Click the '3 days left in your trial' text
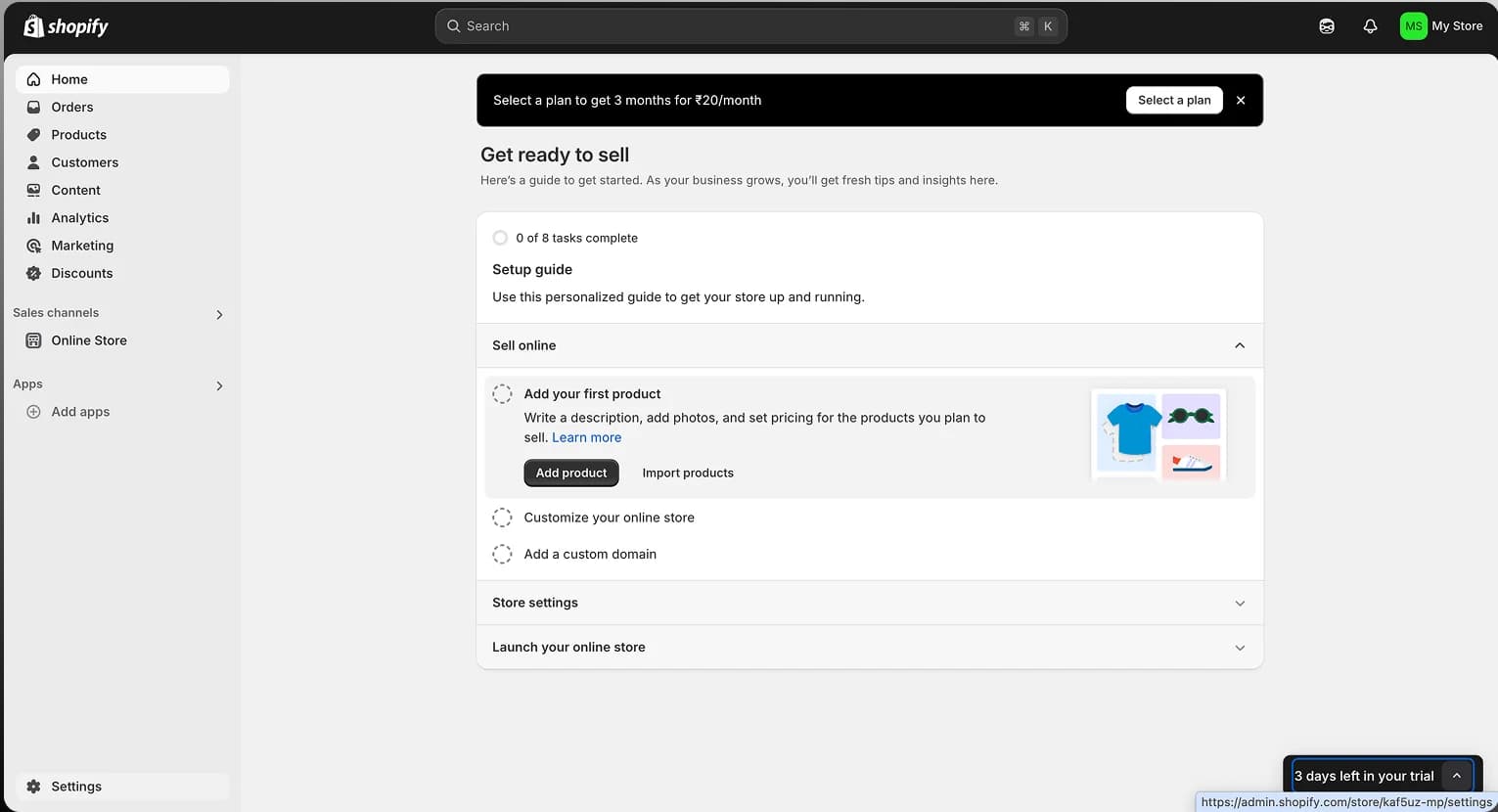Image resolution: width=1498 pixels, height=812 pixels. click(1364, 776)
